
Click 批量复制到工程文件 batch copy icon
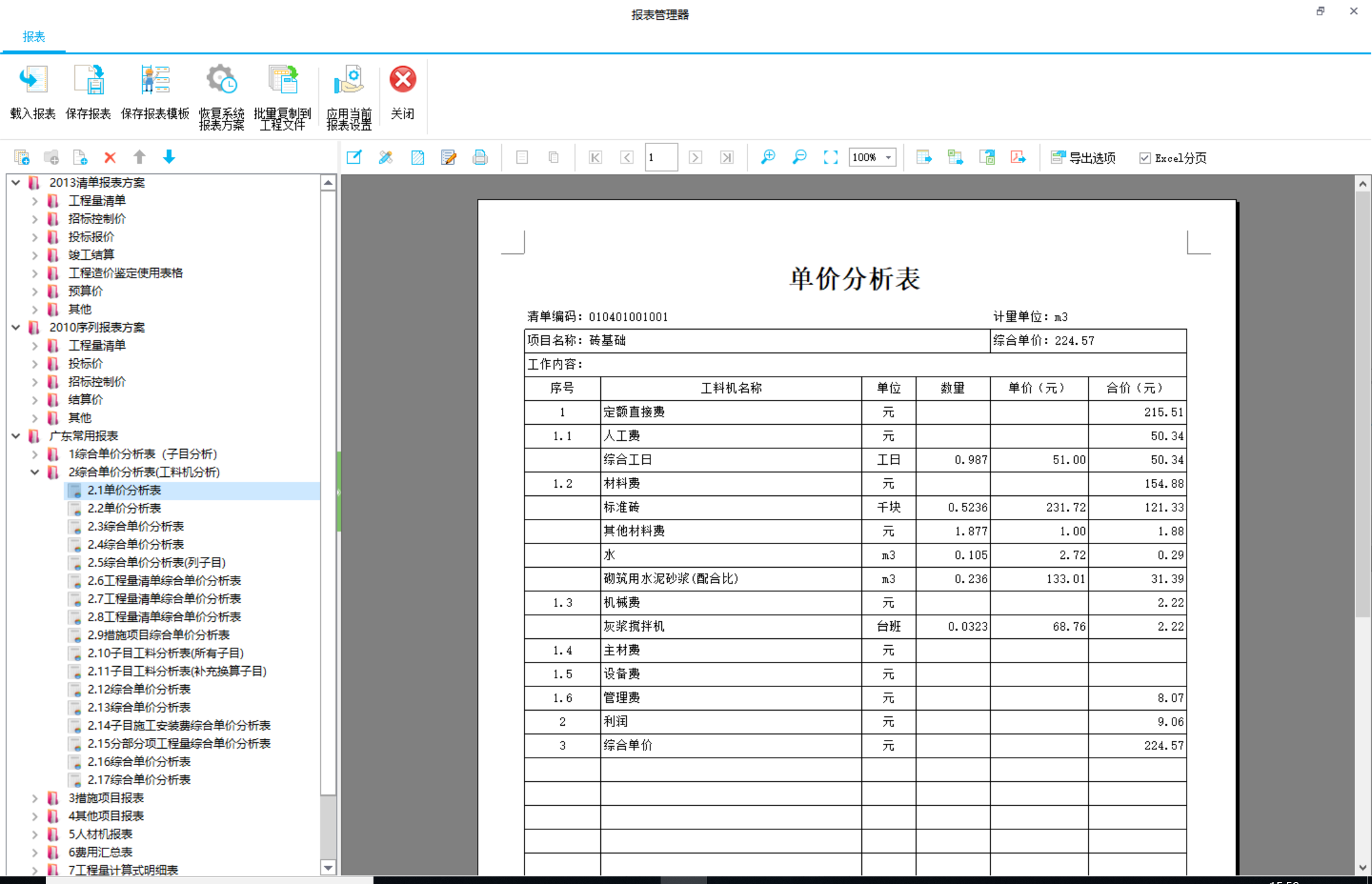[283, 81]
